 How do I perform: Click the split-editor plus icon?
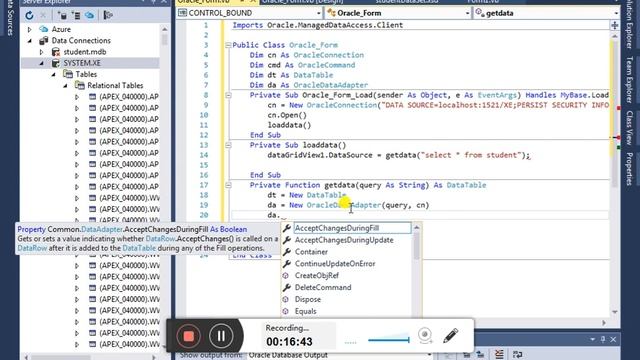point(615,25)
